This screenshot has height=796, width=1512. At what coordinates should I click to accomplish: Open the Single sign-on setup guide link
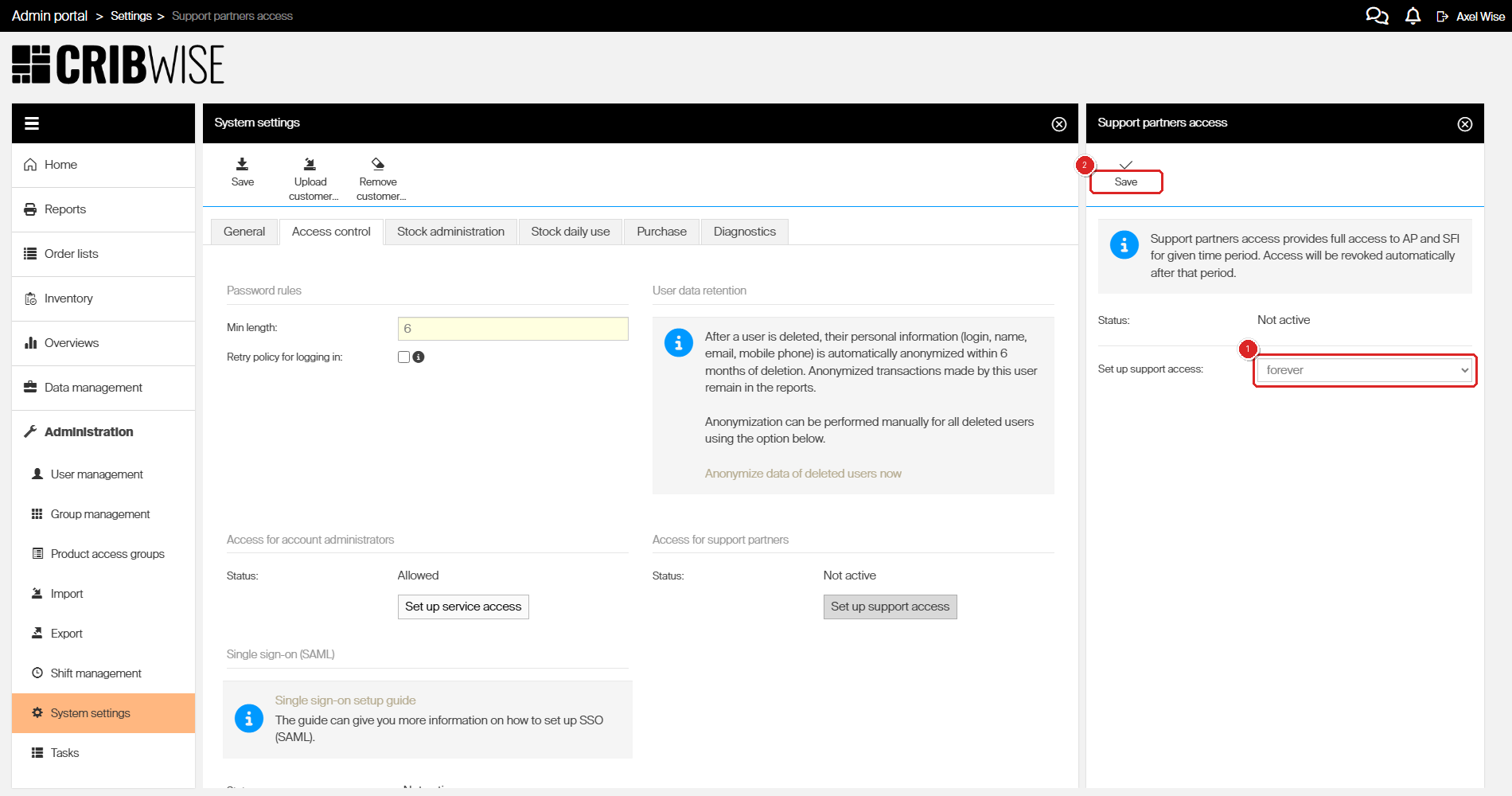345,700
